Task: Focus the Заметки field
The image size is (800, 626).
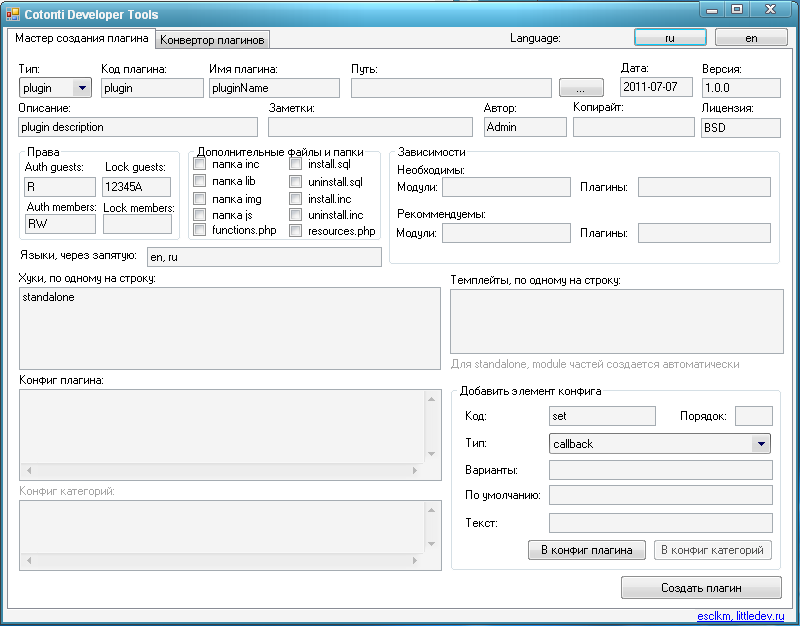Action: [x=370, y=127]
